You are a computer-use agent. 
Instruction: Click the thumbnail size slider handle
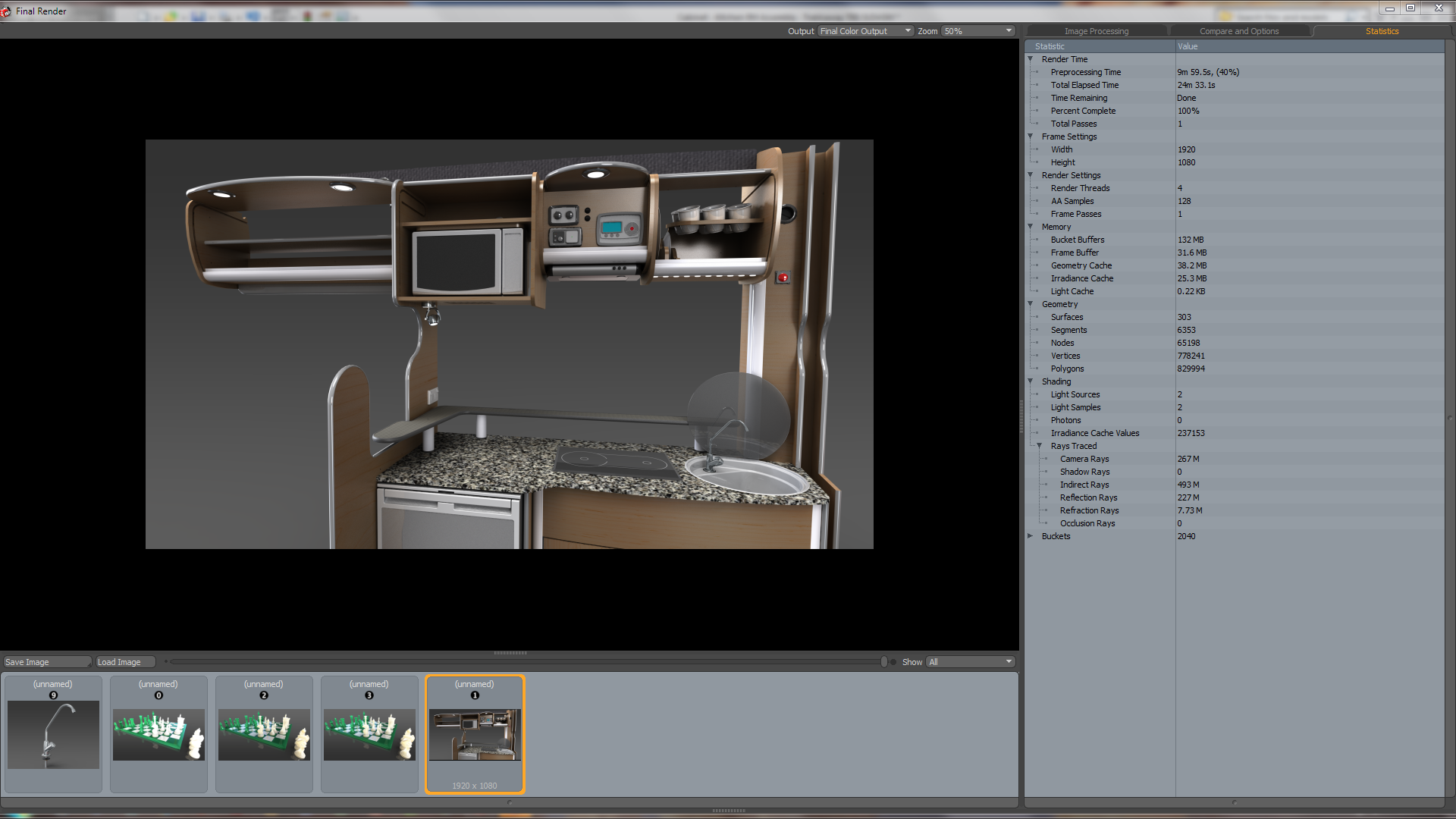tap(883, 662)
